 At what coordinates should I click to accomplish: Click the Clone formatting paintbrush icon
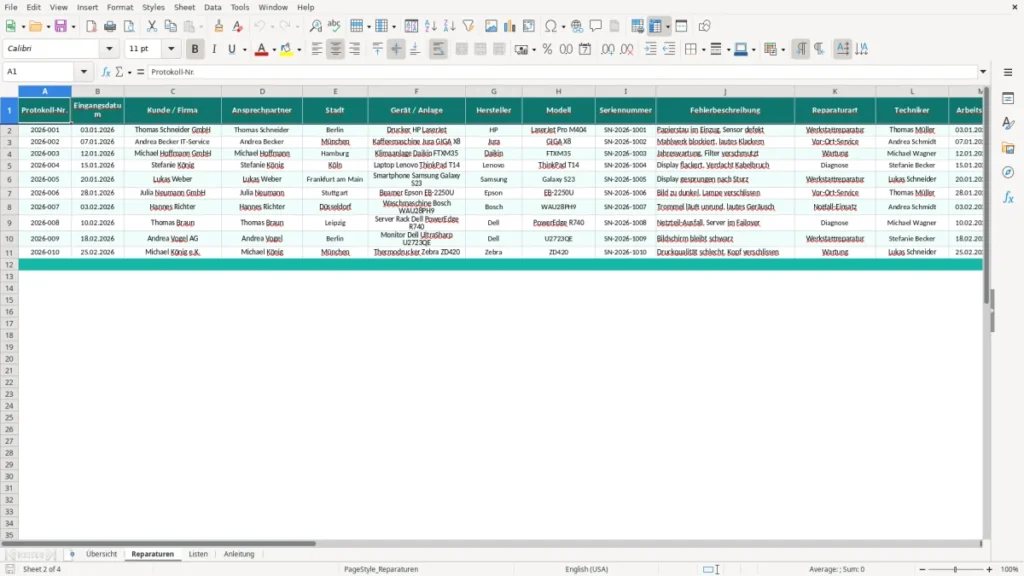(219, 26)
